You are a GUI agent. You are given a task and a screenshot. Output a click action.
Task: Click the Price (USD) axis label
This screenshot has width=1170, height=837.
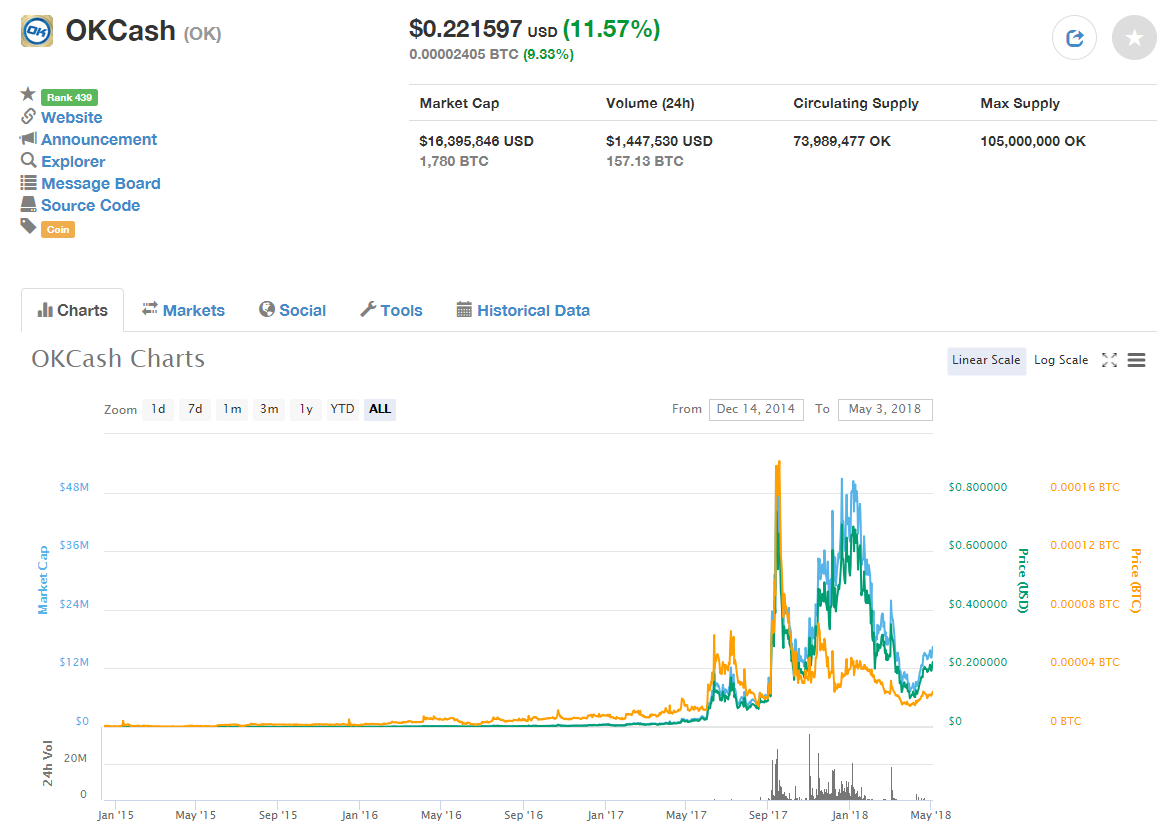(1023, 580)
